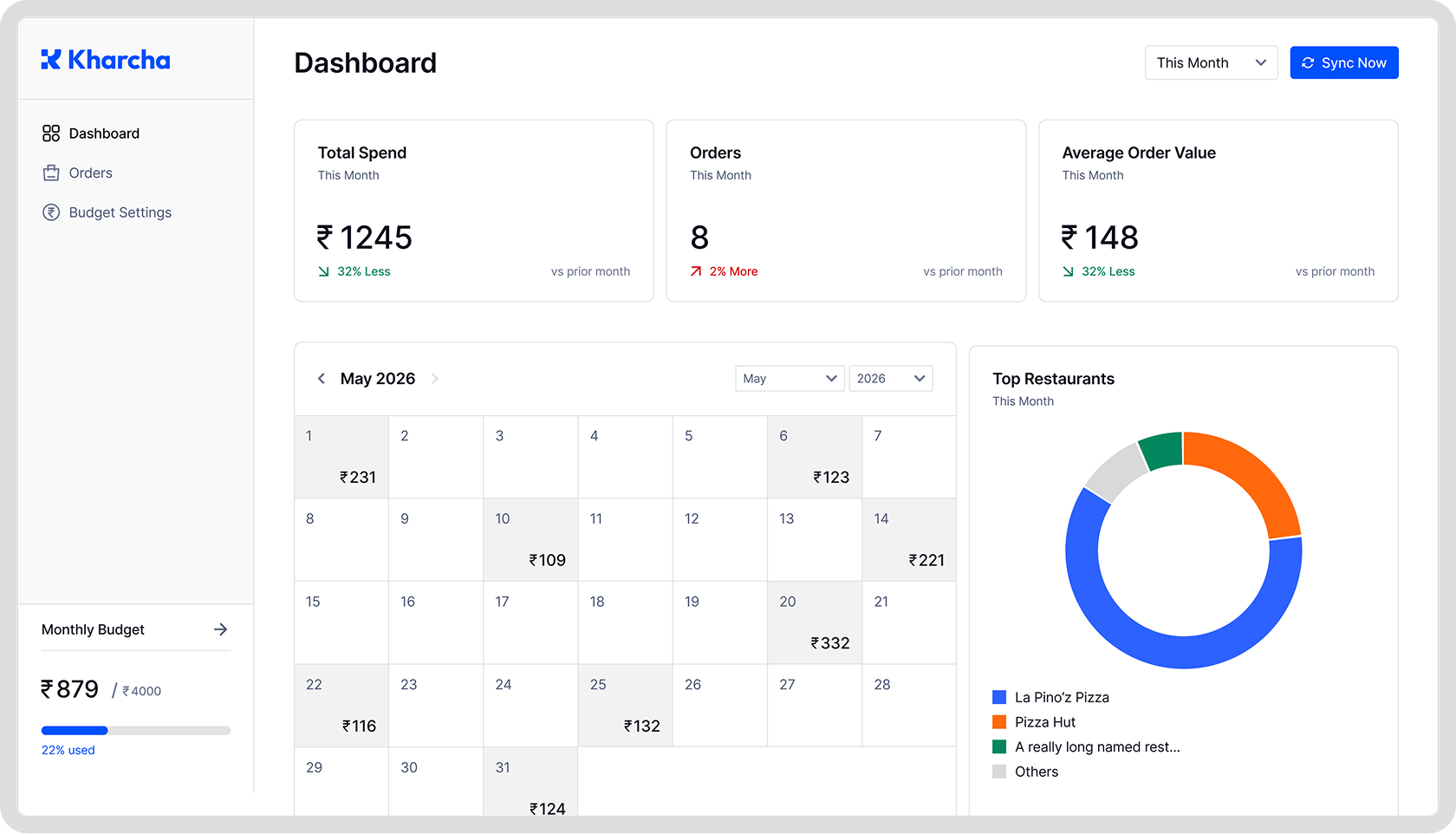The image size is (1456, 834).
Task: Open Budget Settings in the sidebar
Action: (x=120, y=212)
